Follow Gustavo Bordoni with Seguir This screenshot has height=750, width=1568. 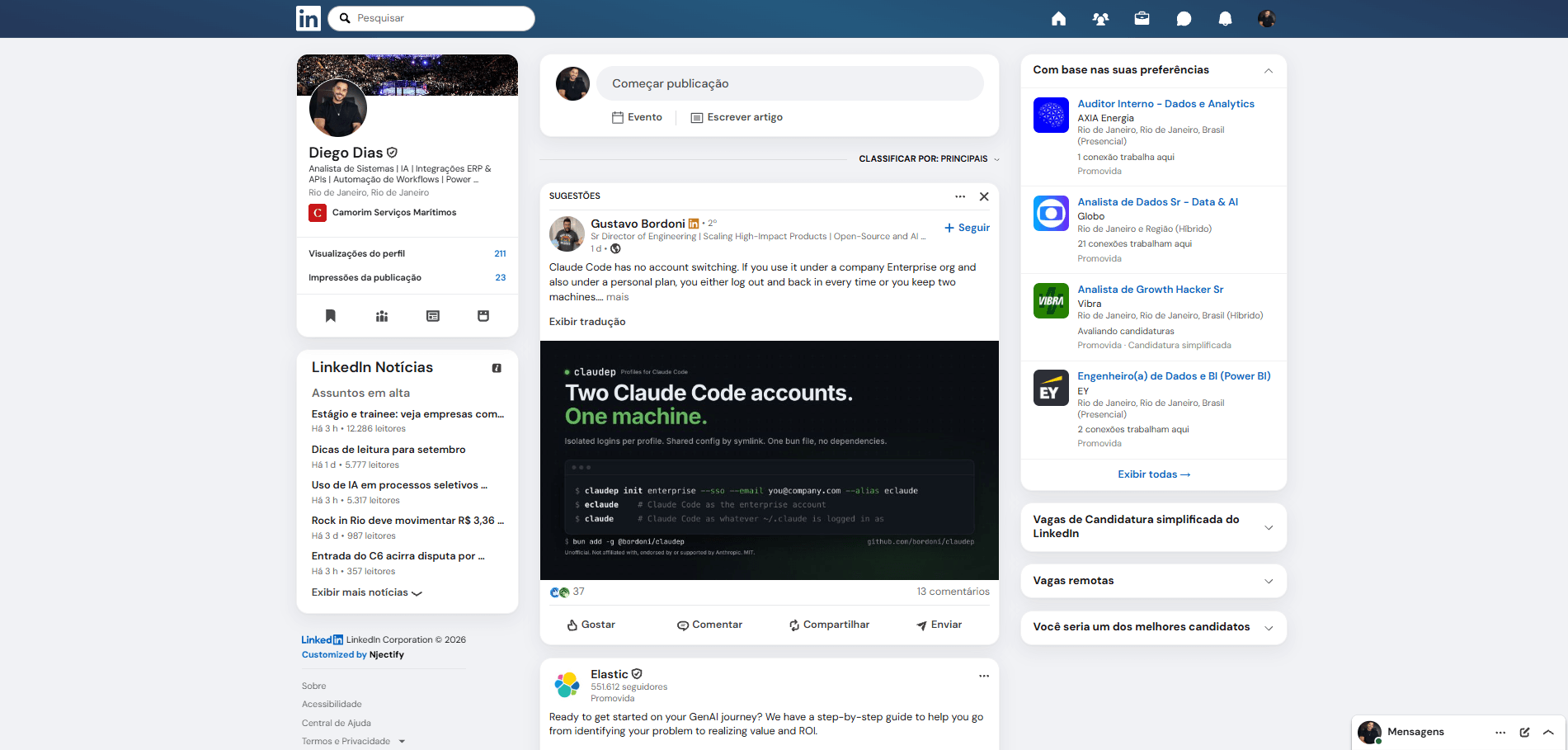pos(967,228)
